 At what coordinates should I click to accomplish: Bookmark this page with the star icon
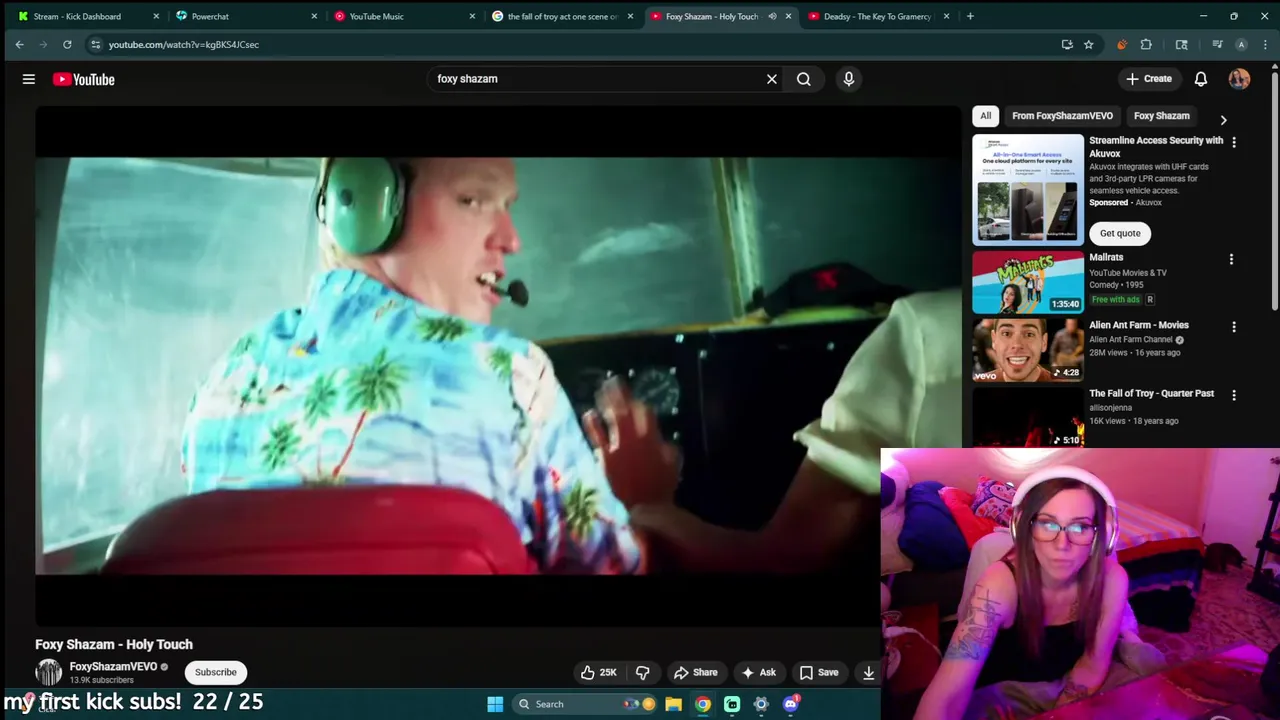pos(1089,44)
